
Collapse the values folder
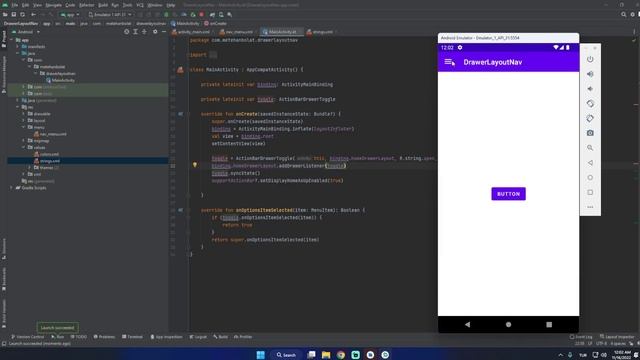coord(24,147)
